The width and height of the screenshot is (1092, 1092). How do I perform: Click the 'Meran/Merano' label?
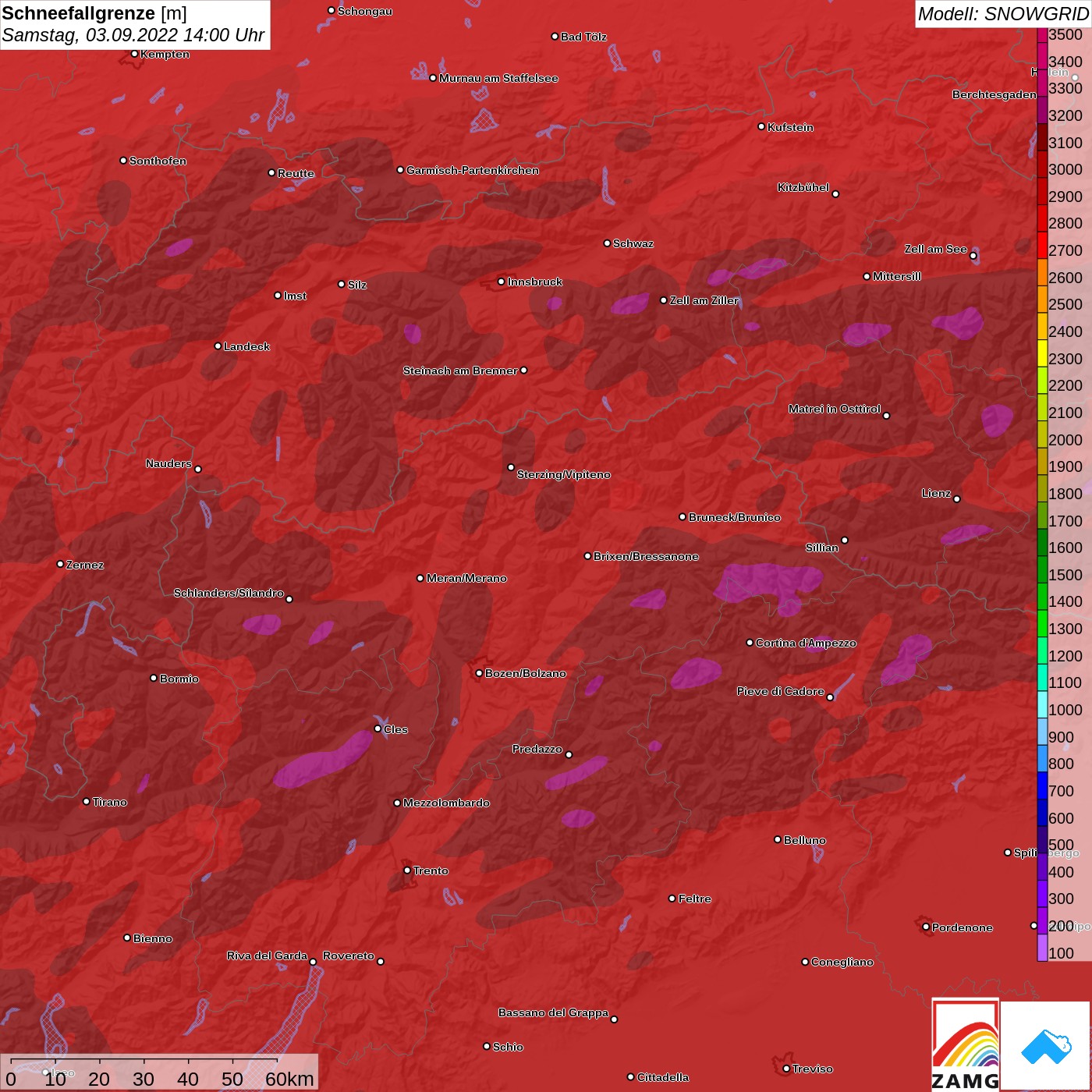[x=466, y=578]
